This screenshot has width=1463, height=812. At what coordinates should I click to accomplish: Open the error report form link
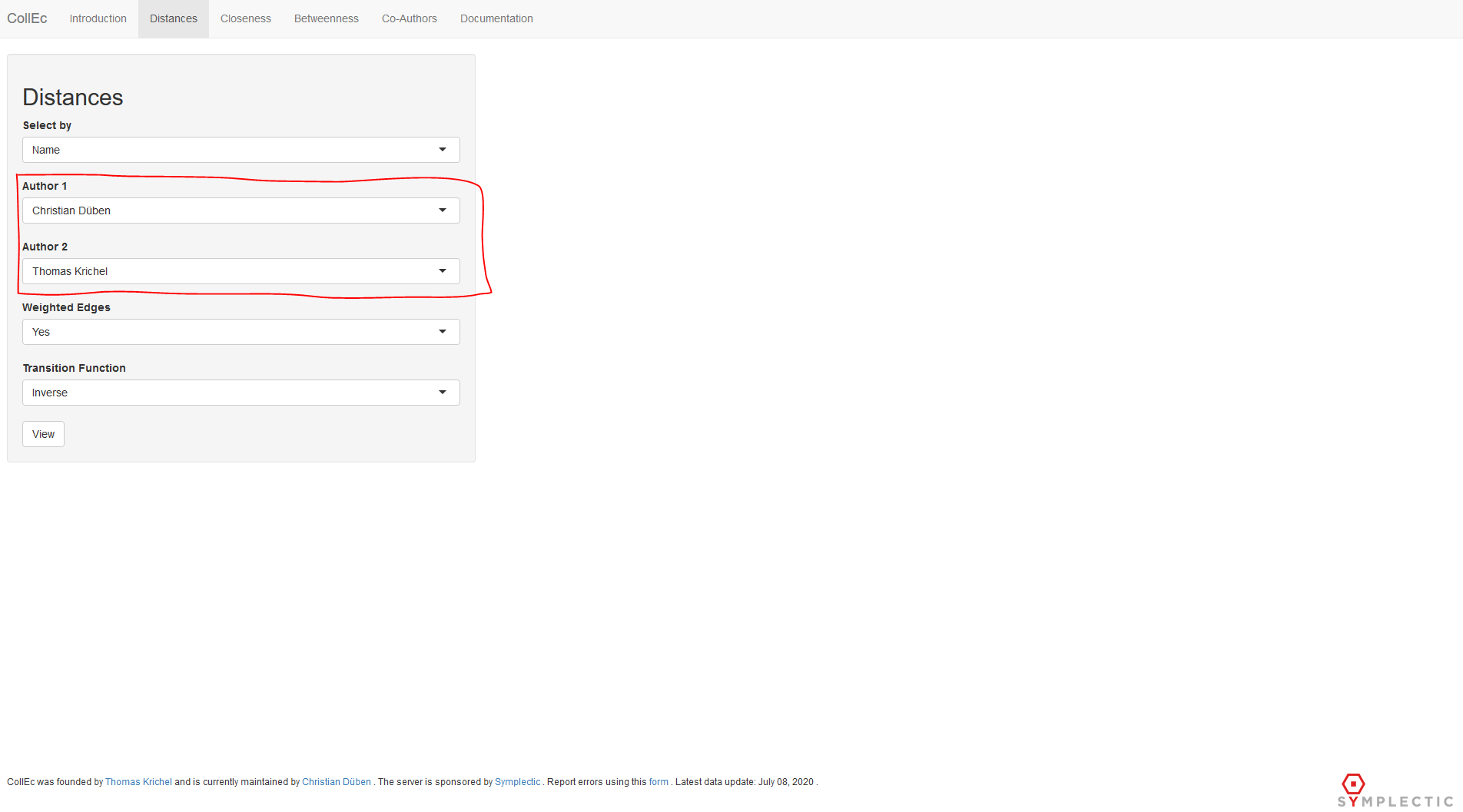pyautogui.click(x=659, y=782)
